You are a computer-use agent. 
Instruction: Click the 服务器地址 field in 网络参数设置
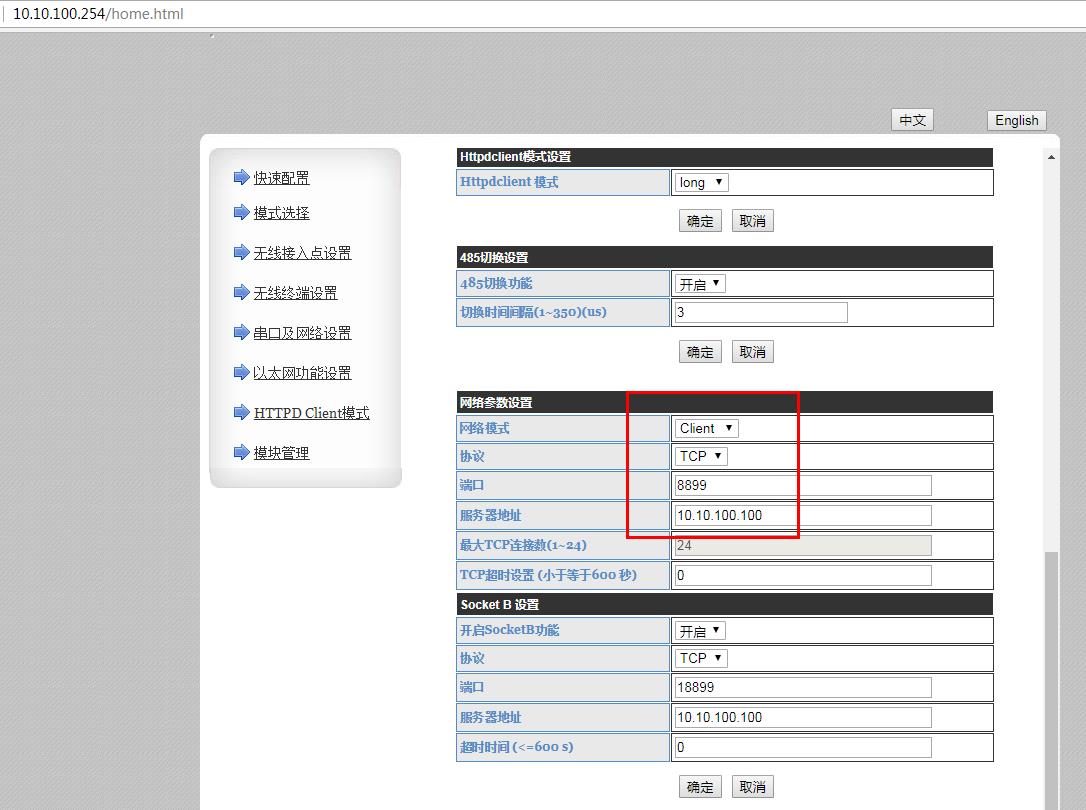point(803,516)
